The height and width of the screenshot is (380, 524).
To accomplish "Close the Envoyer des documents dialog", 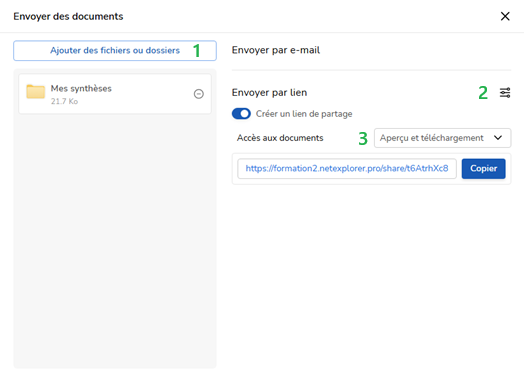I will (505, 16).
